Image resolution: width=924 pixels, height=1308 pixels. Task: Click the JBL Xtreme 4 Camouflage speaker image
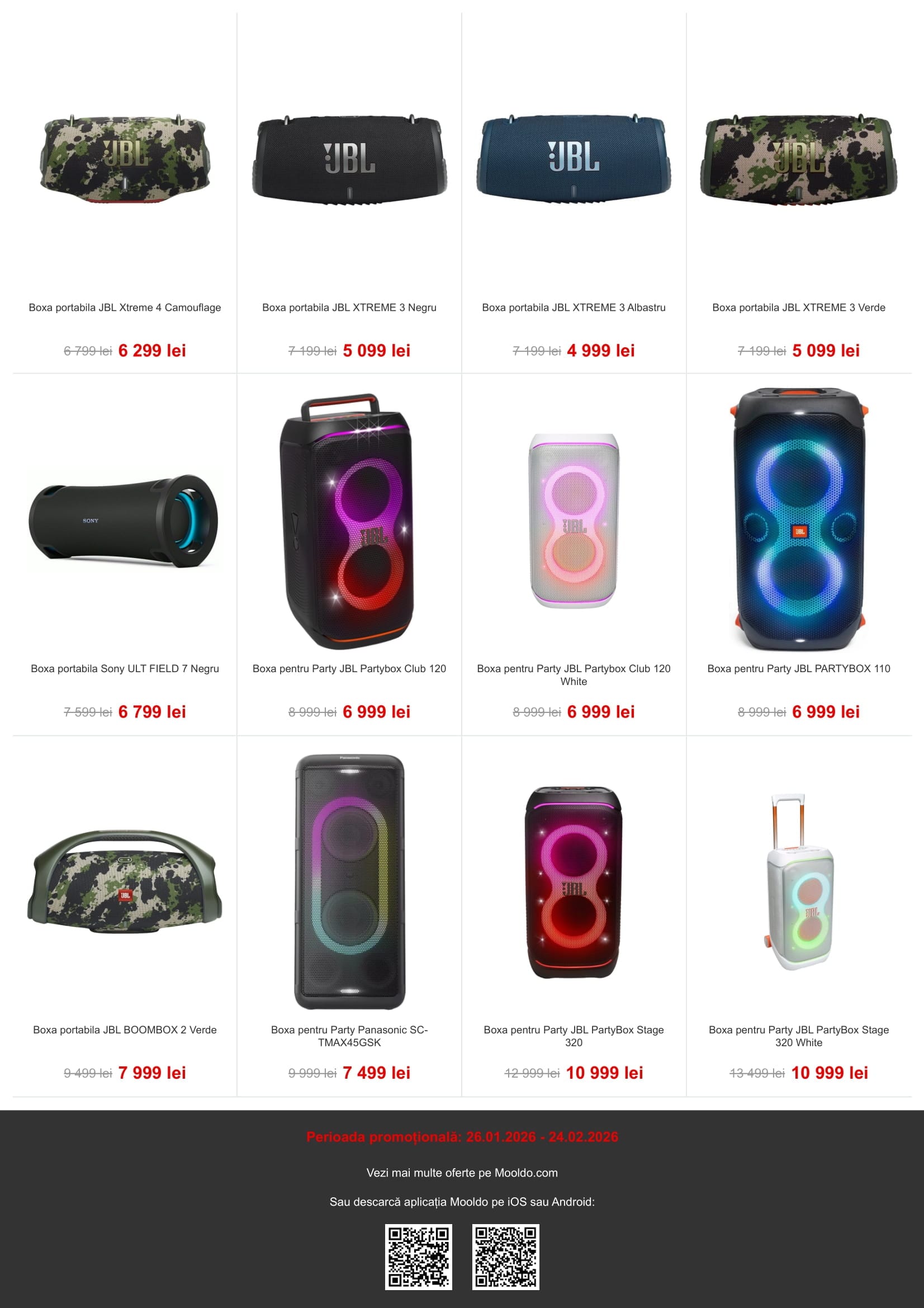125,158
